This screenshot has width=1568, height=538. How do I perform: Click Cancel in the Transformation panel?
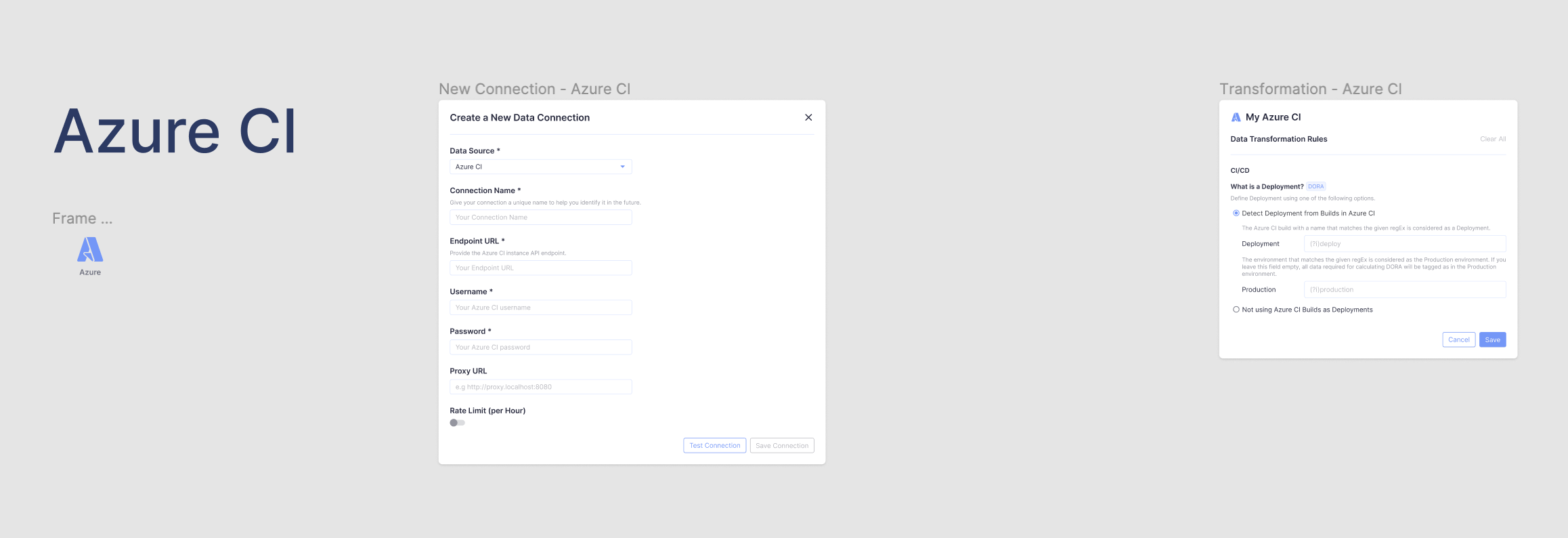coord(1458,339)
